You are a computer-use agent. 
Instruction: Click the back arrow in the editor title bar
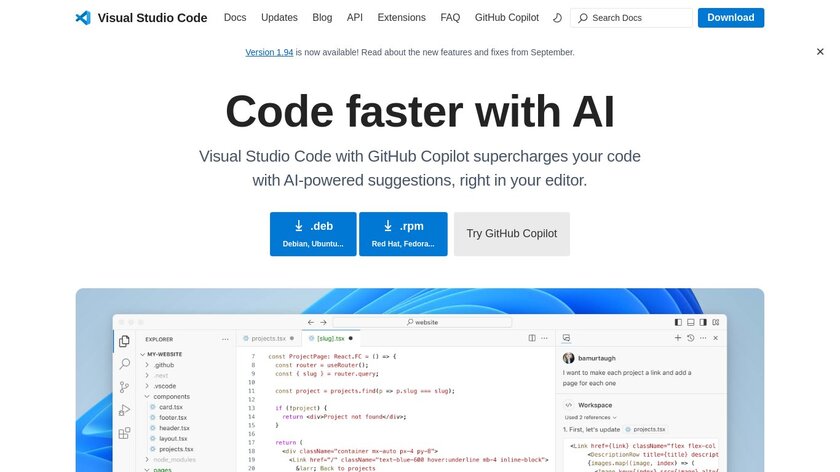tap(311, 322)
